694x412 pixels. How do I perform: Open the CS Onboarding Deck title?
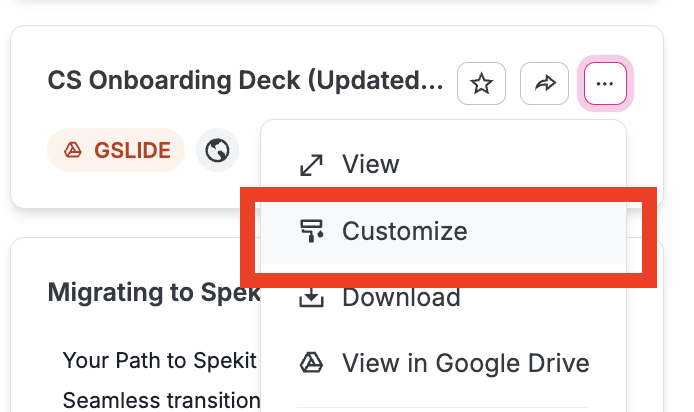(245, 81)
